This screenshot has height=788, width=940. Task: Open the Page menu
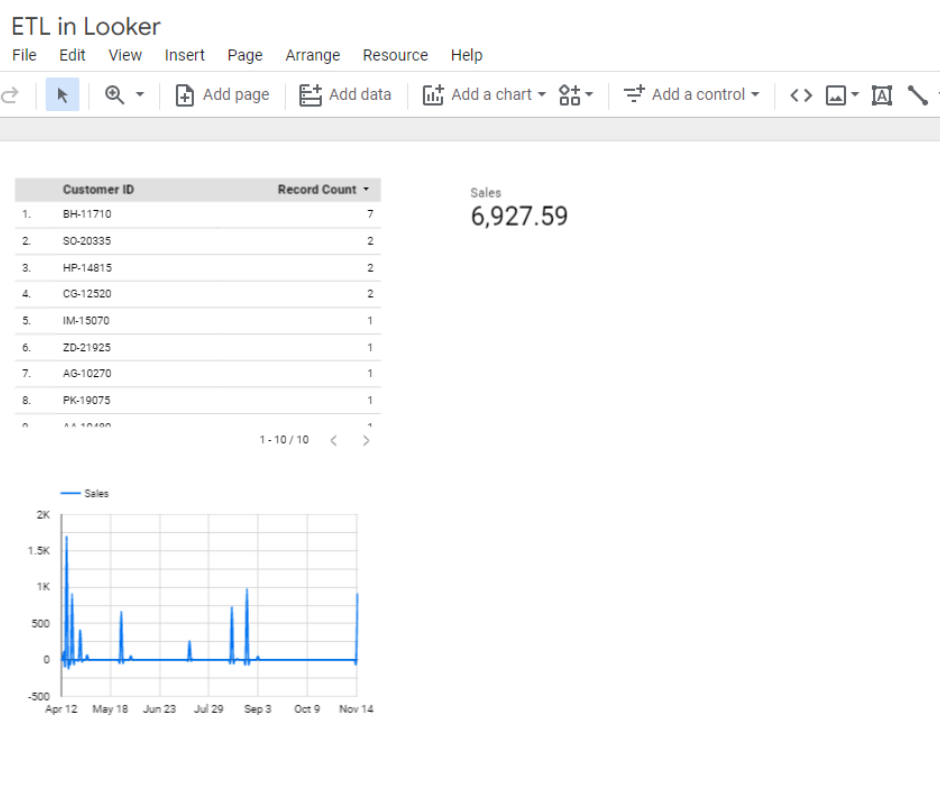coord(245,55)
